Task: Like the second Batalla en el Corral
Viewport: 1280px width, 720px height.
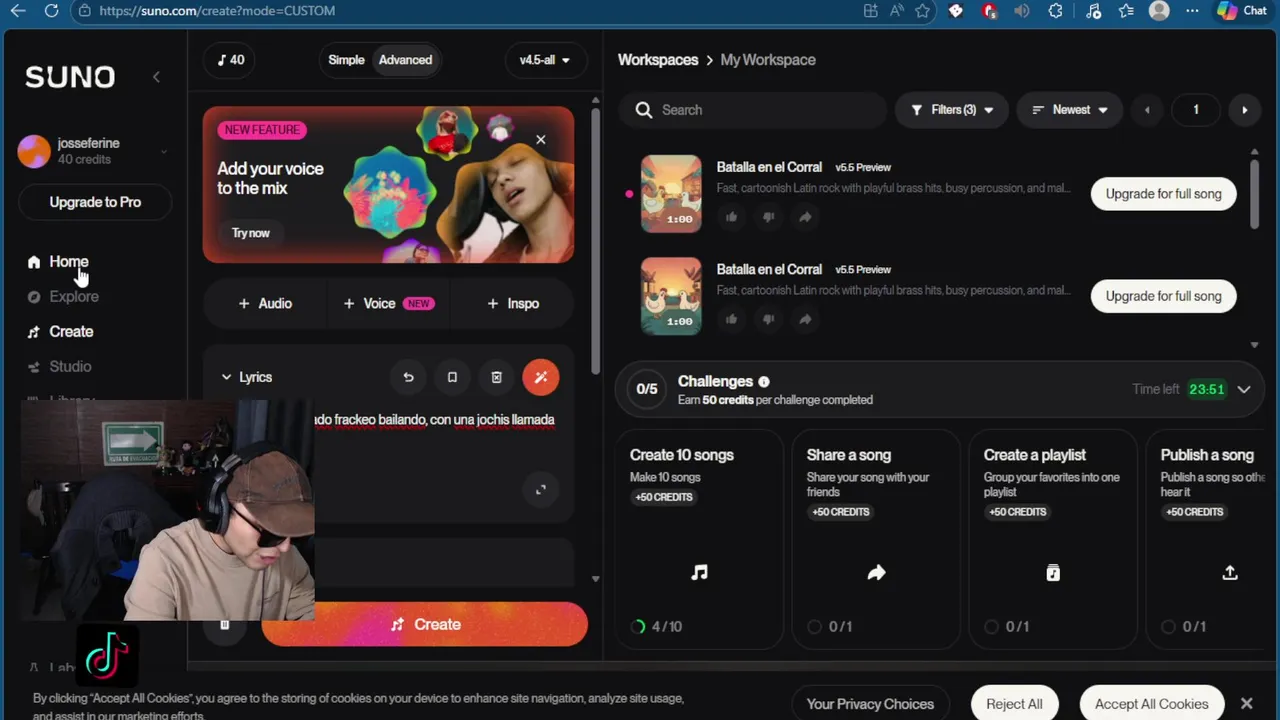Action: 731,319
